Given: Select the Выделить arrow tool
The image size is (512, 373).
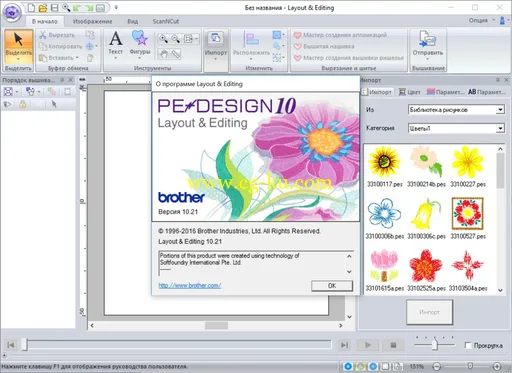Looking at the screenshot, I should point(19,46).
